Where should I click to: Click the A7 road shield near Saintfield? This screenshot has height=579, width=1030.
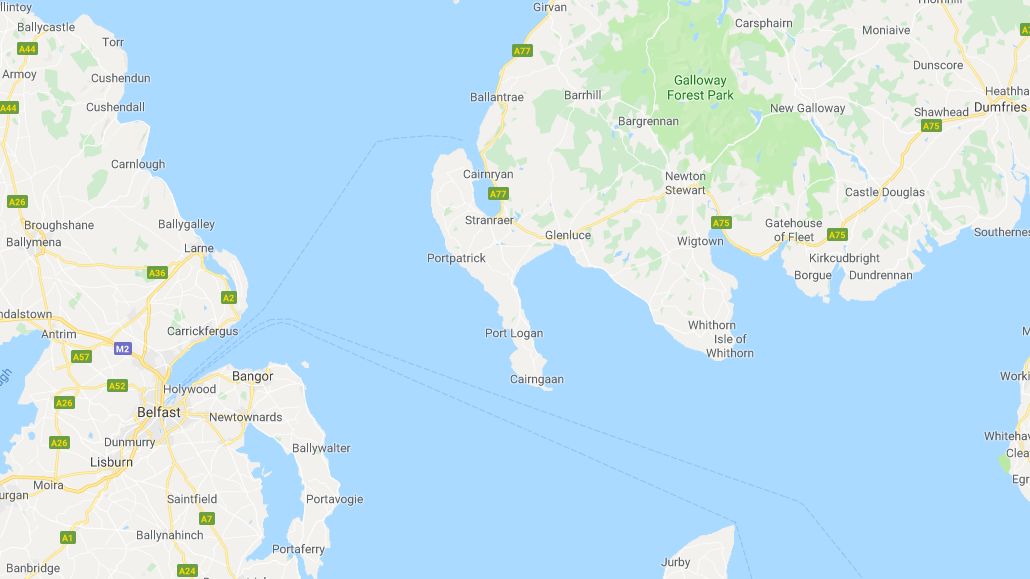207,519
